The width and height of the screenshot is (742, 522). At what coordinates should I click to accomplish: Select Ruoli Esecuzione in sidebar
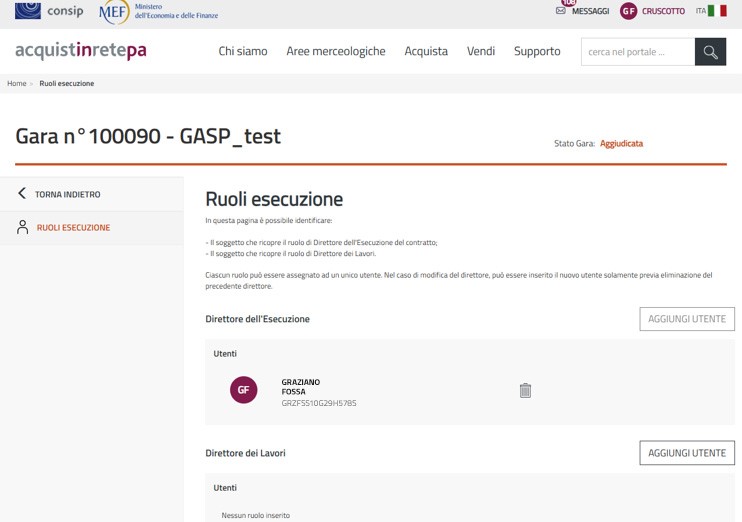pos(73,228)
